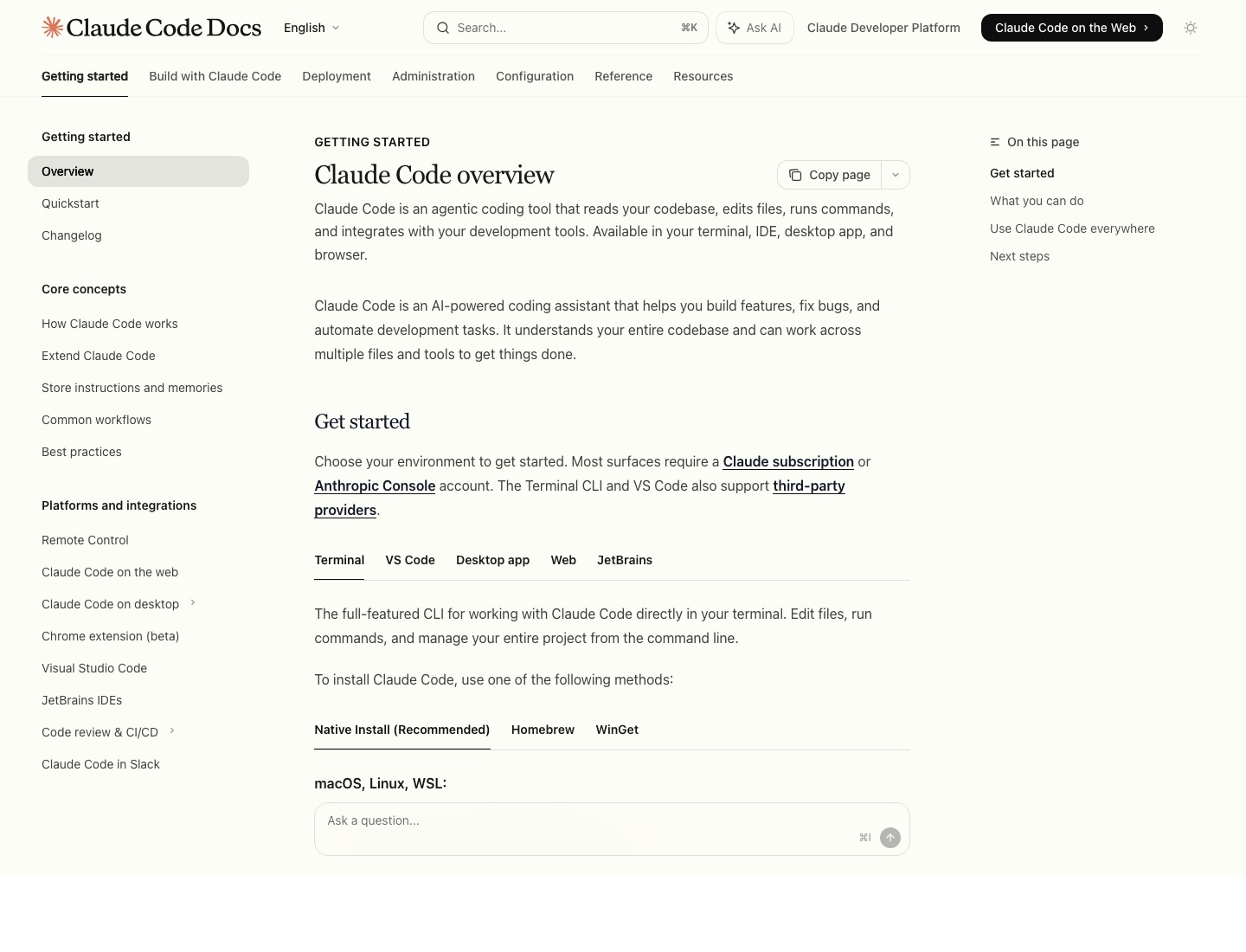
Task: Toggle the light/dark theme sun icon
Action: pyautogui.click(x=1191, y=28)
